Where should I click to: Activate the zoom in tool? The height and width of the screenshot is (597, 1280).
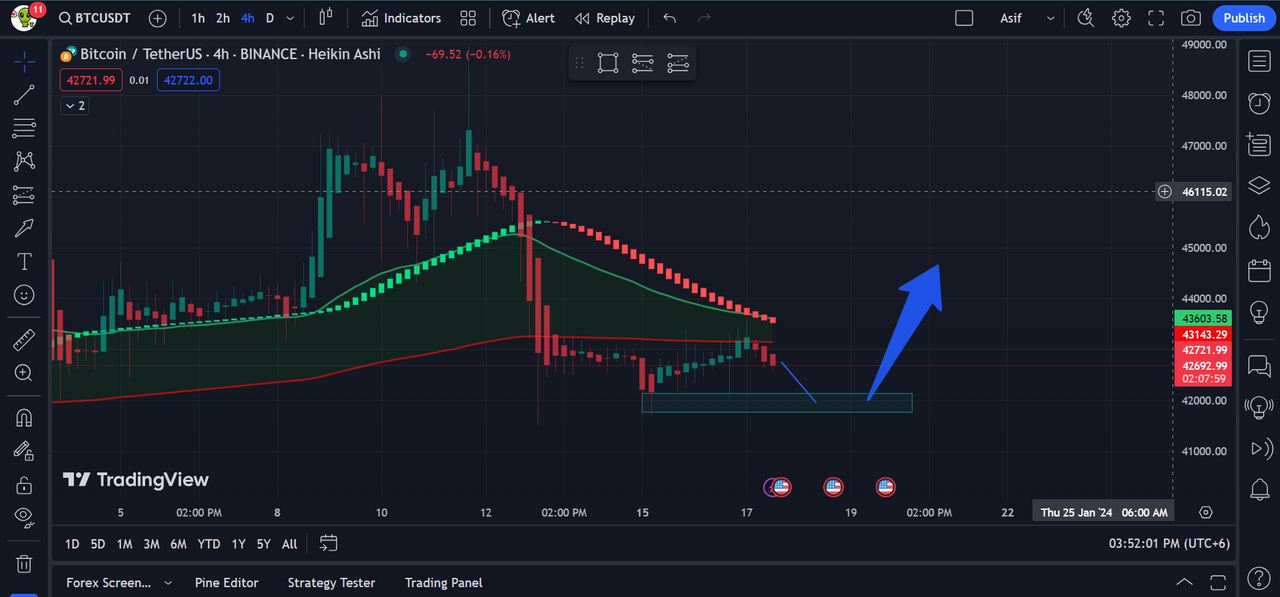click(24, 373)
